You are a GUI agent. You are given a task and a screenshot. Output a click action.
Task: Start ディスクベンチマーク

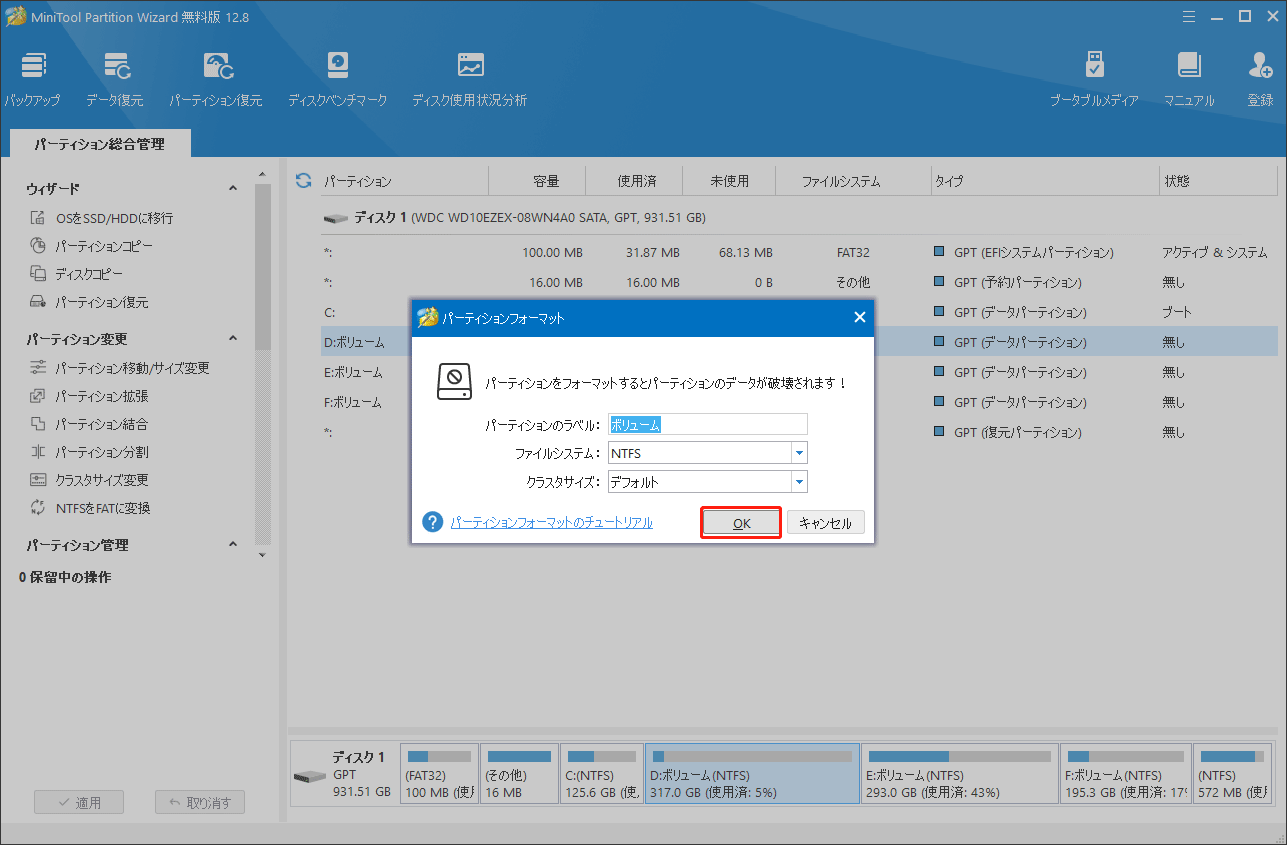[x=337, y=80]
